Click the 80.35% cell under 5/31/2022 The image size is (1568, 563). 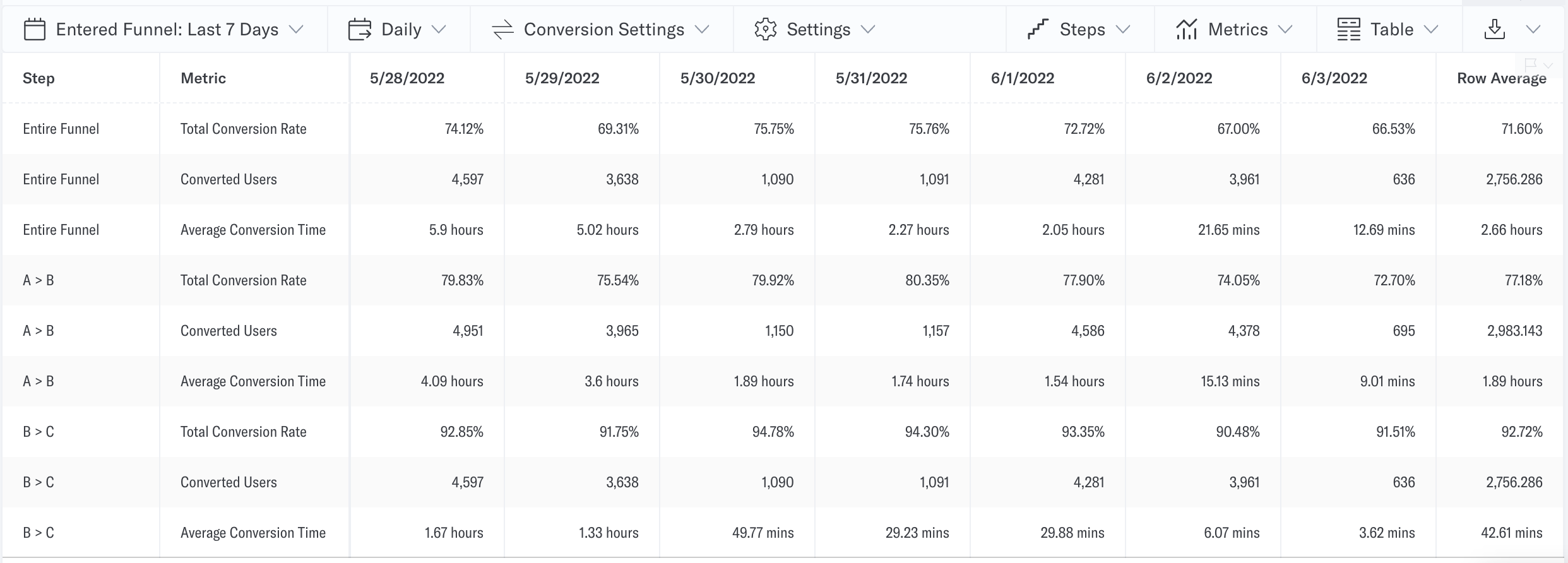pos(927,280)
